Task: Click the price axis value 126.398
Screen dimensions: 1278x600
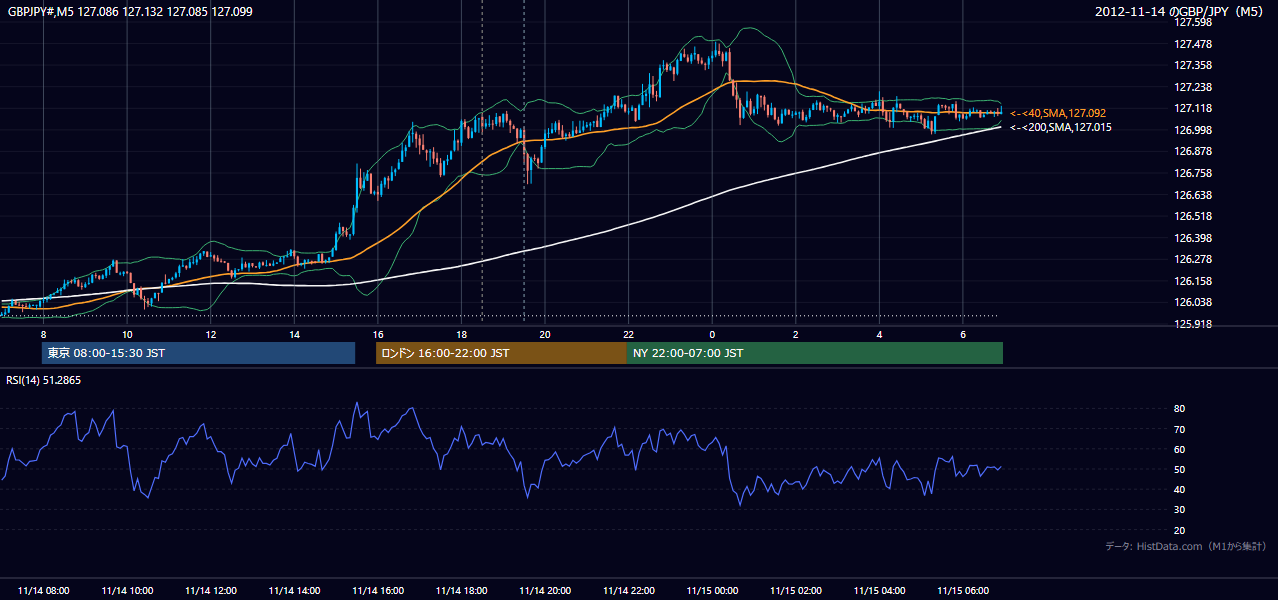Action: click(1193, 238)
